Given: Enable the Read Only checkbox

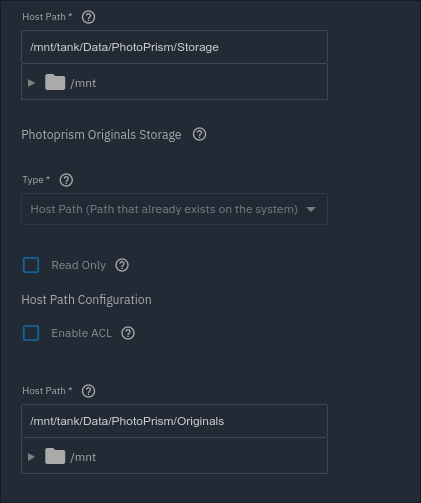Looking at the screenshot, I should (31, 265).
